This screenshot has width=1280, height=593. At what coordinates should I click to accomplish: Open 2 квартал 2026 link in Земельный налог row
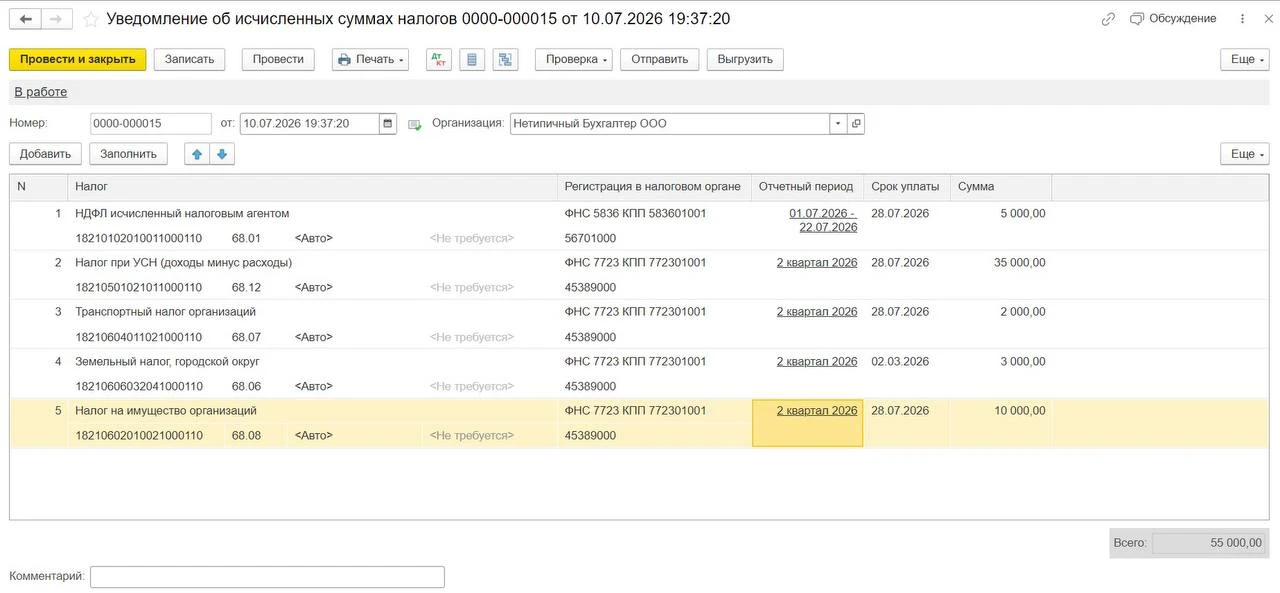(x=817, y=361)
